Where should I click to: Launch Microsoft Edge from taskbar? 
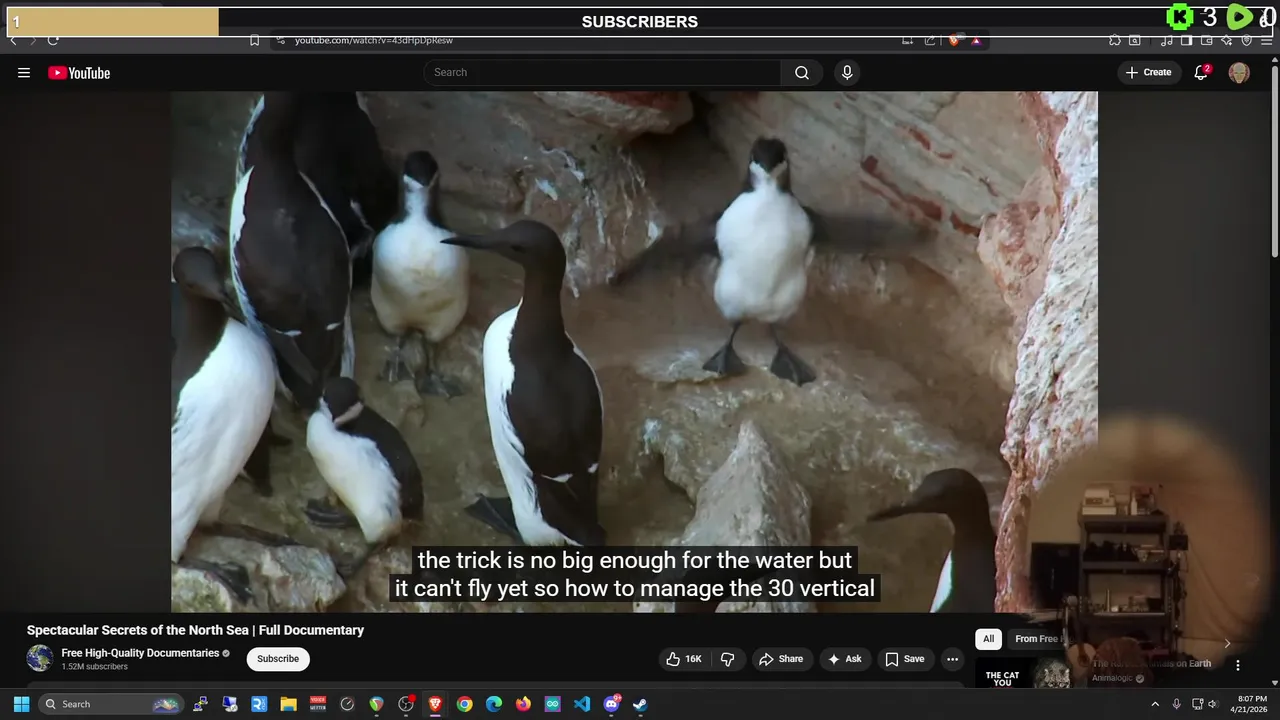click(494, 704)
